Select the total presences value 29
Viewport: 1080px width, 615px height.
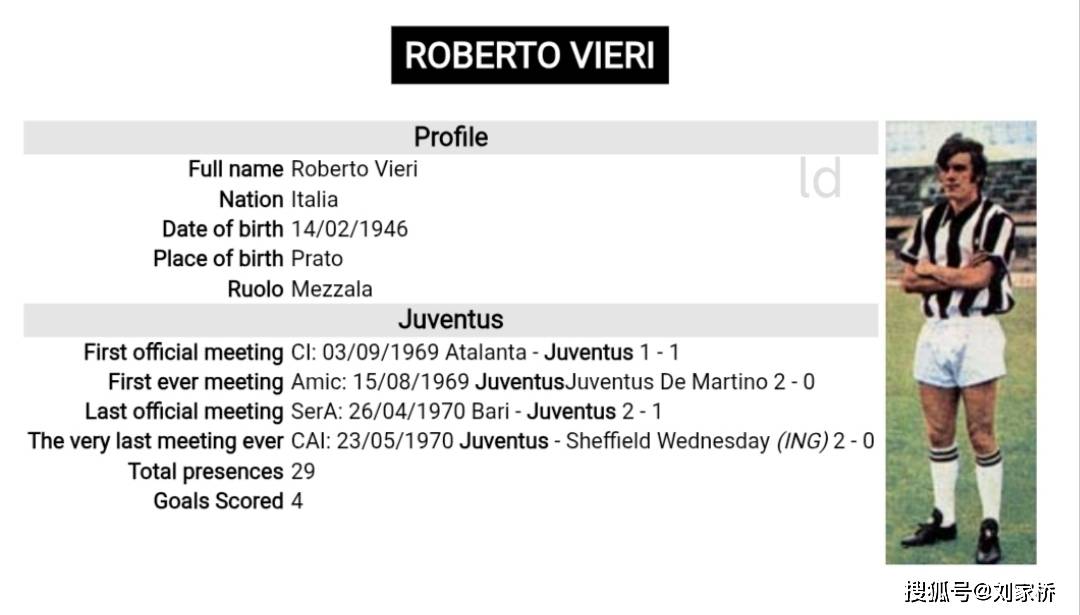coord(302,472)
